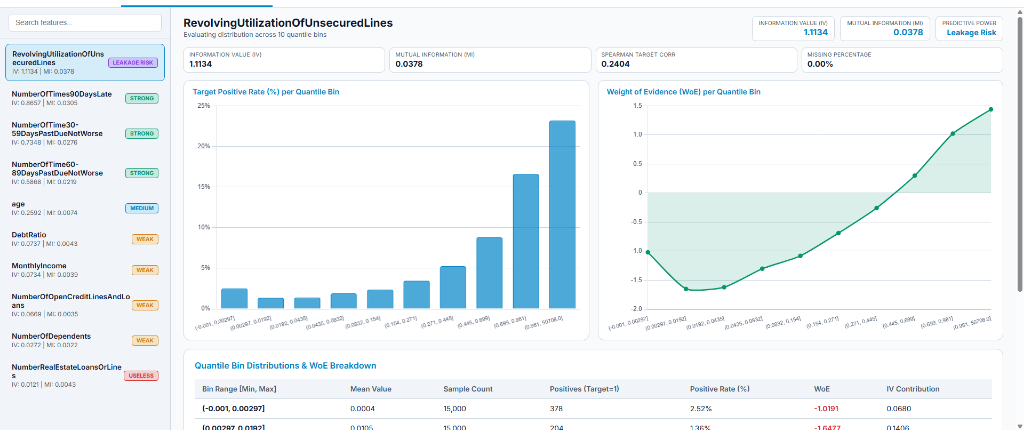The height and width of the screenshot is (430, 1024).
Task: Click the MEDIUM badge beside age
Action: coord(142,208)
